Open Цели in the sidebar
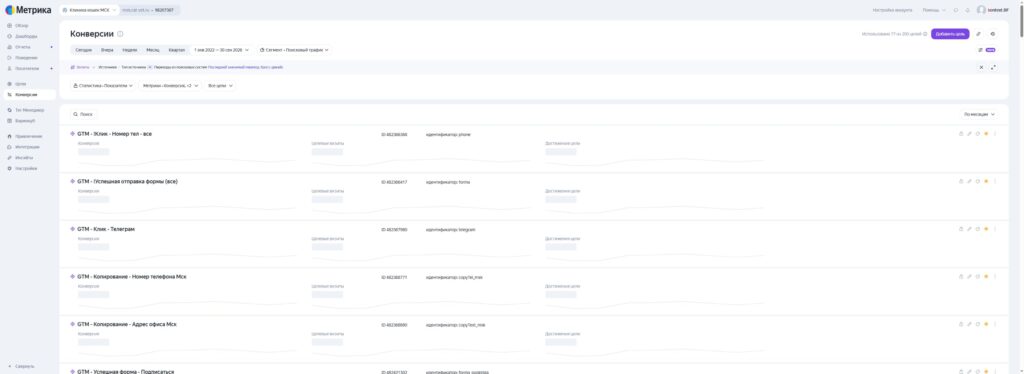This screenshot has width=1024, height=374. (x=21, y=84)
